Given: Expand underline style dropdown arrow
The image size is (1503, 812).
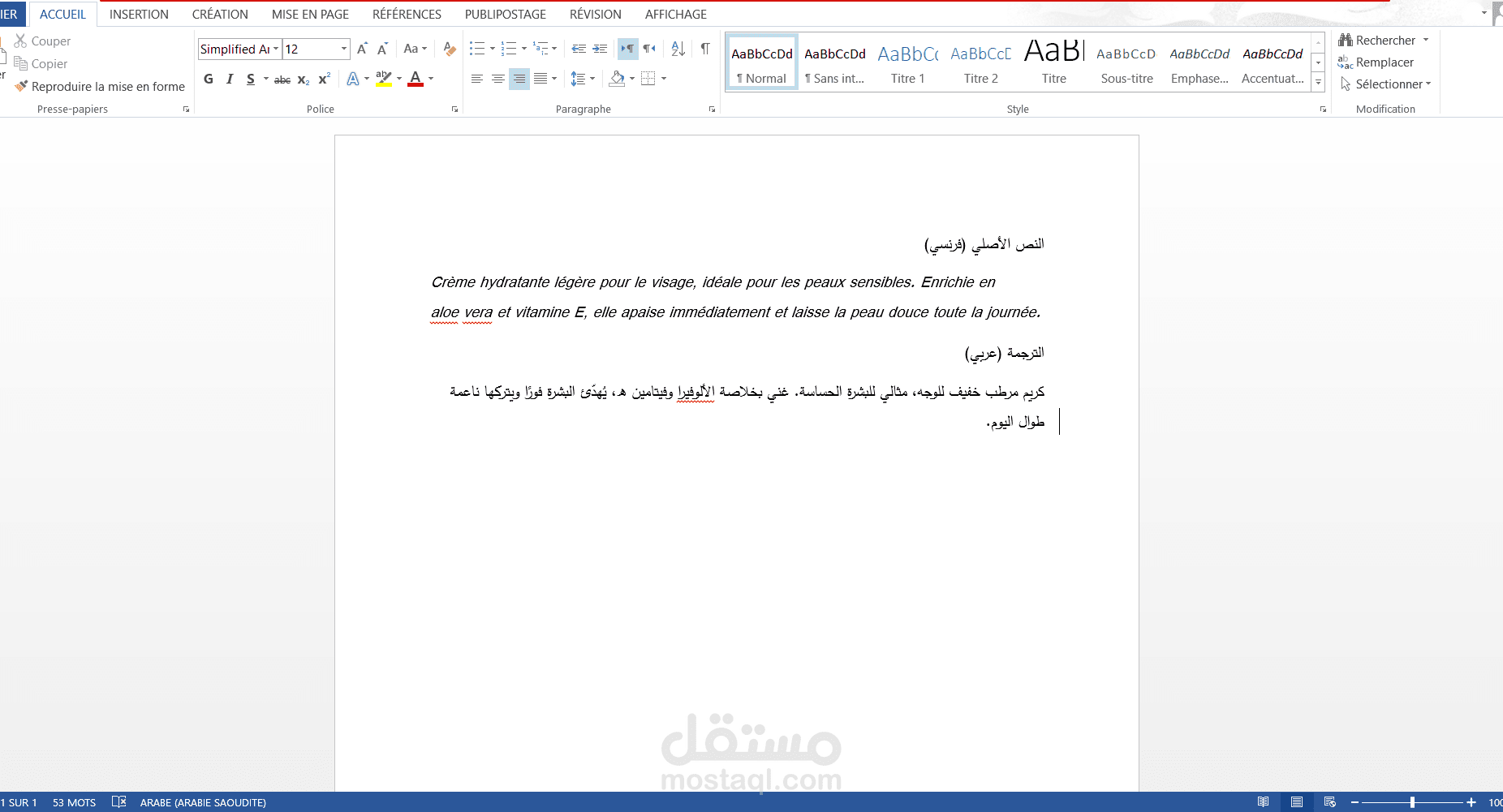Looking at the screenshot, I should [266, 79].
